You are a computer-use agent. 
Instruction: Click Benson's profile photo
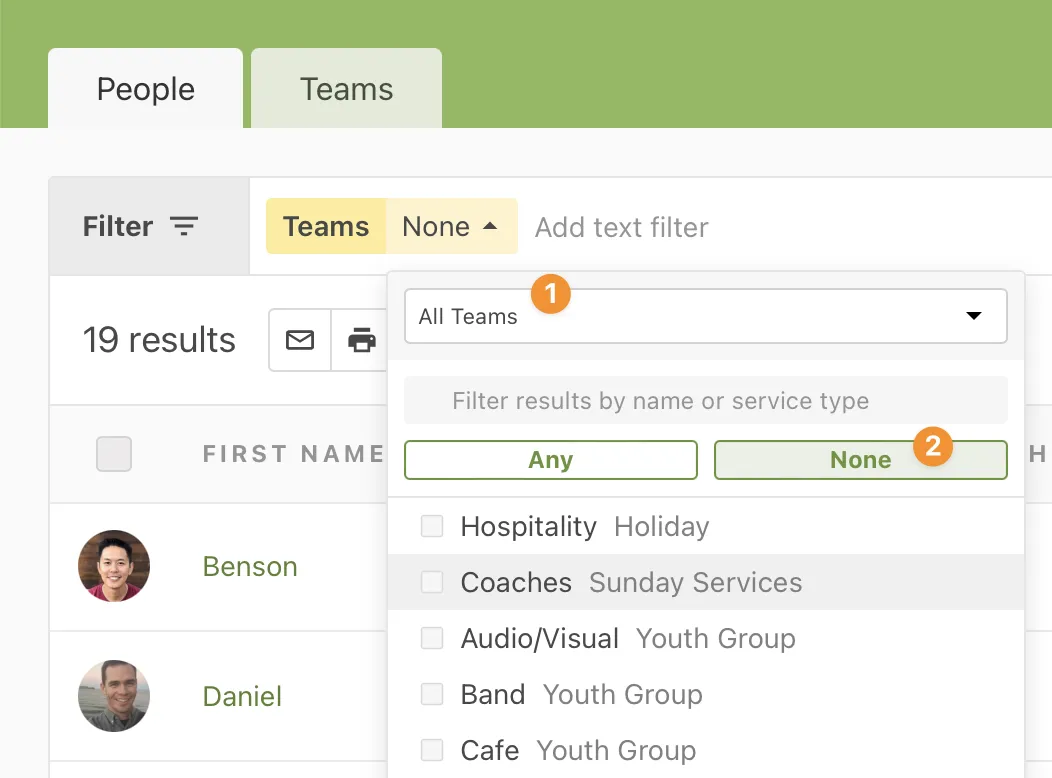113,567
